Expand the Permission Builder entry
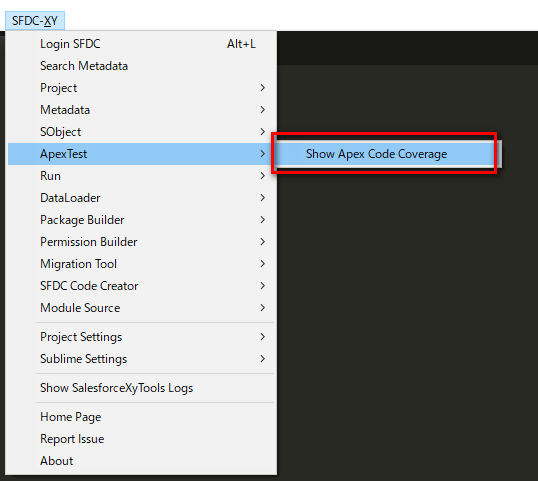 (x=141, y=242)
